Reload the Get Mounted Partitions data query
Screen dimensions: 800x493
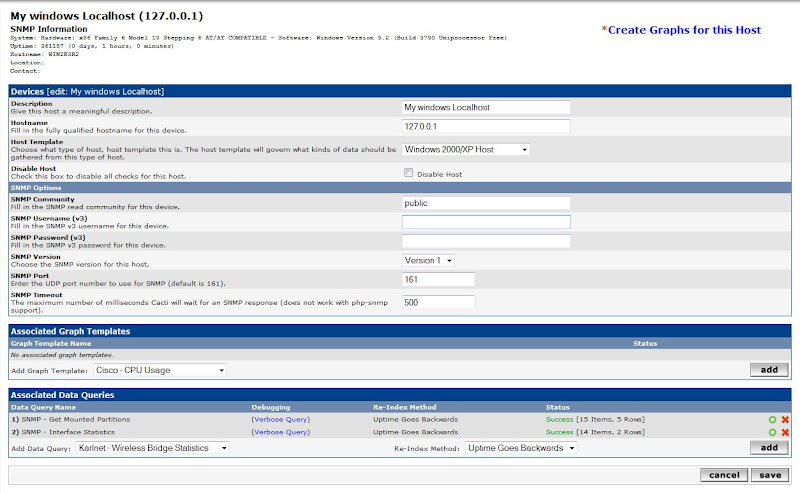pyautogui.click(x=772, y=419)
